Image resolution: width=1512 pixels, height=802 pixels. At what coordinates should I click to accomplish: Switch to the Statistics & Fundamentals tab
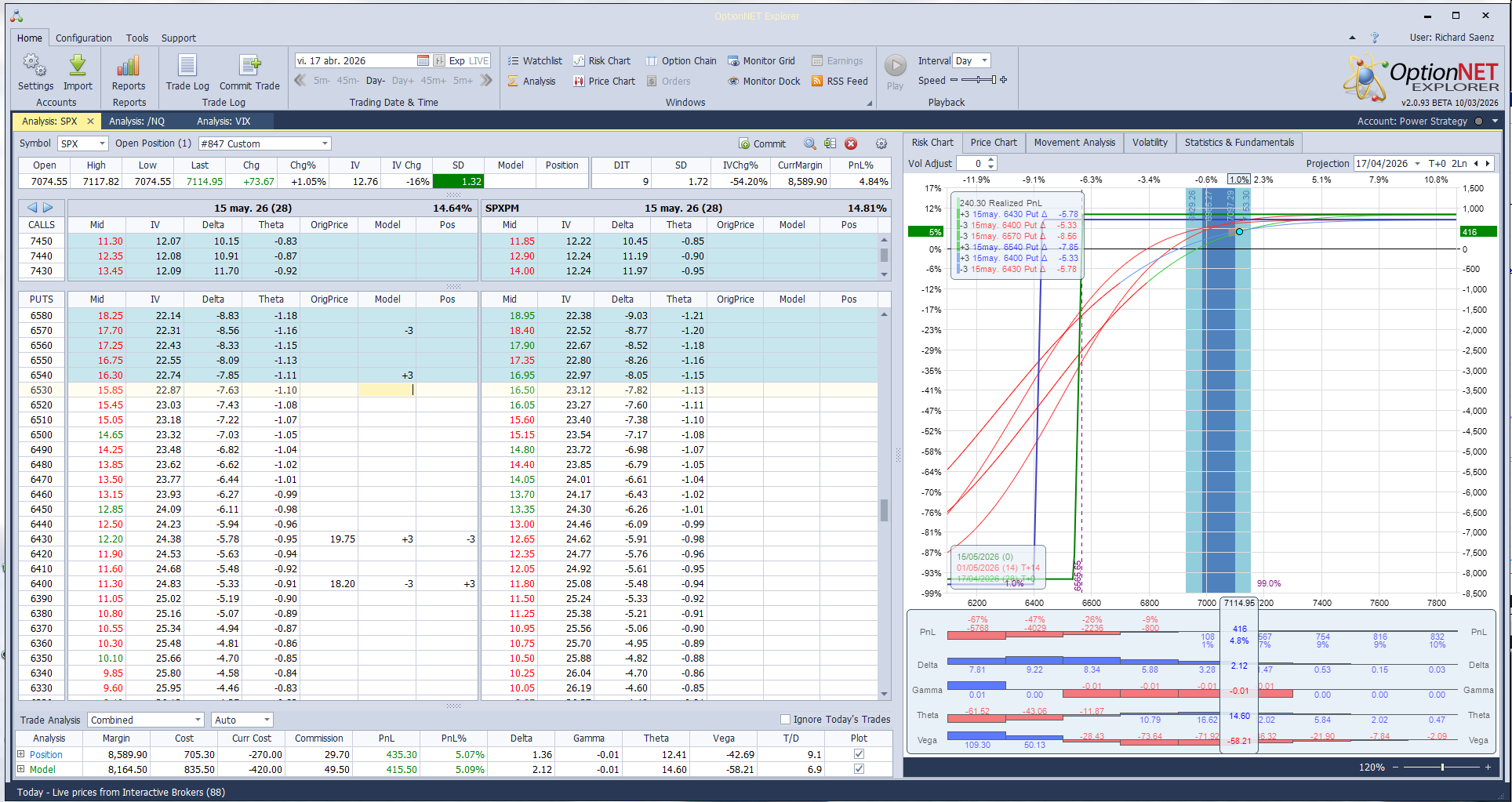tap(1239, 143)
